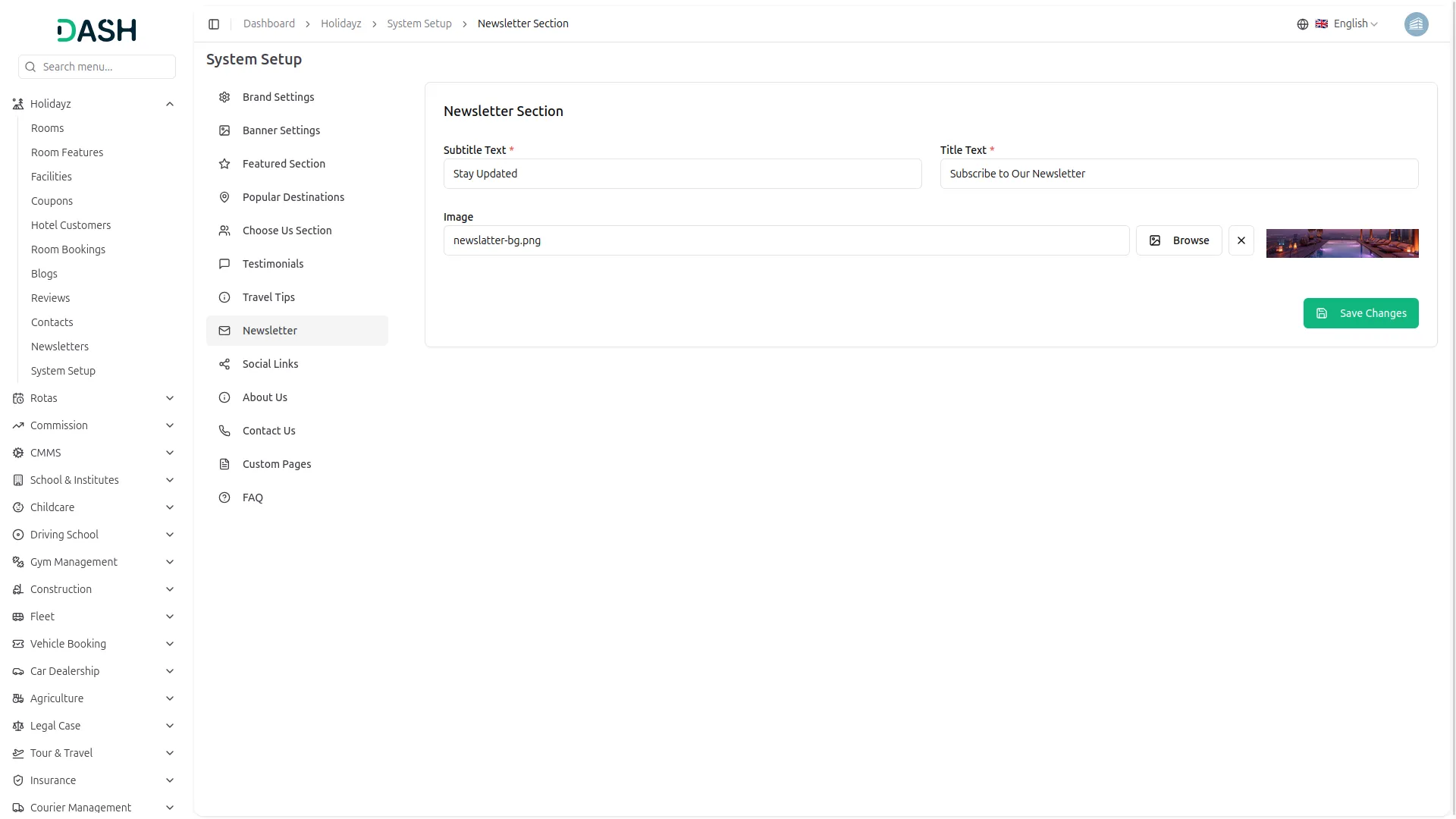Click the Brand Settings gear icon

click(x=224, y=97)
